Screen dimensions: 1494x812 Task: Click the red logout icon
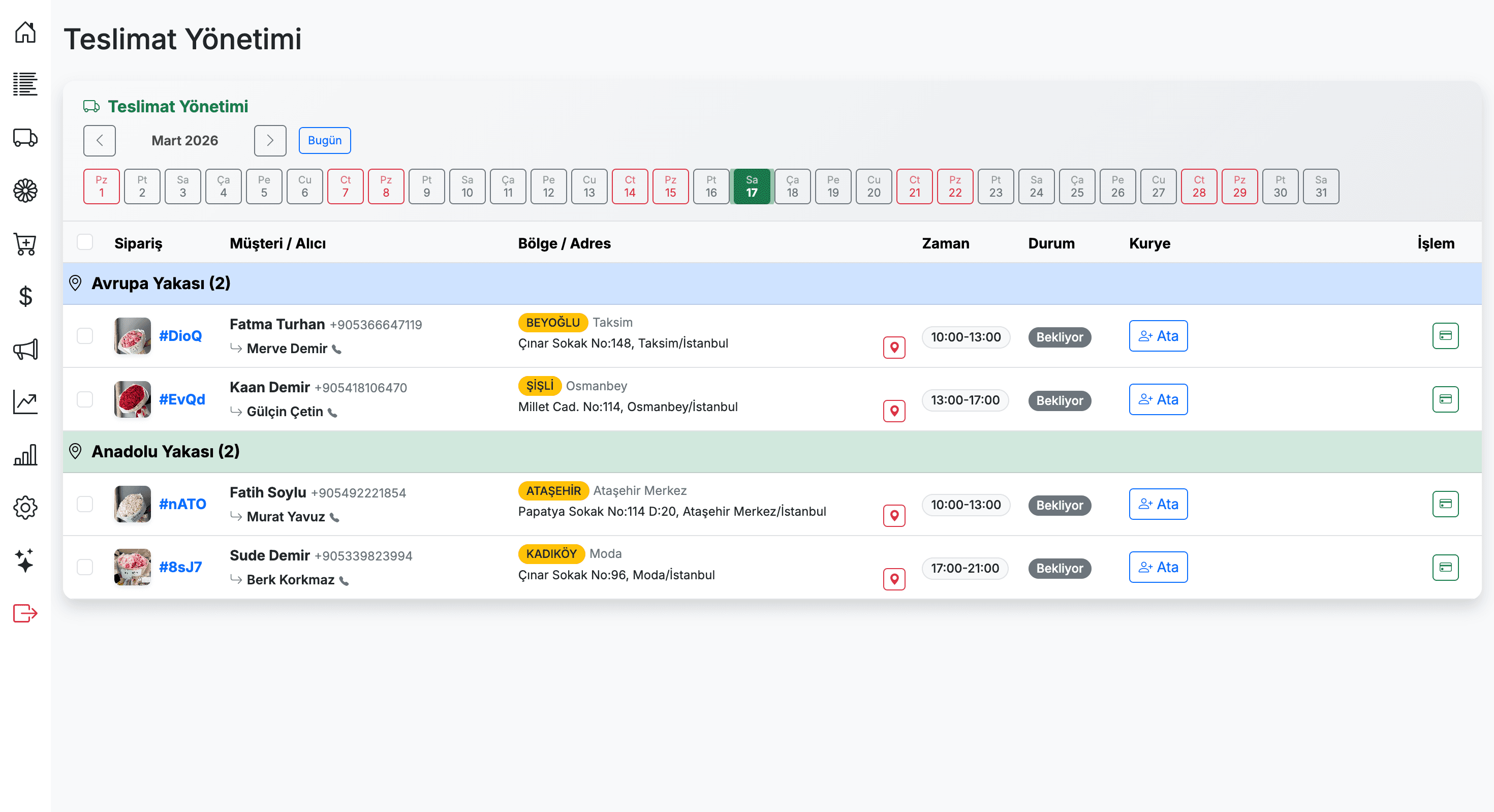[25, 613]
